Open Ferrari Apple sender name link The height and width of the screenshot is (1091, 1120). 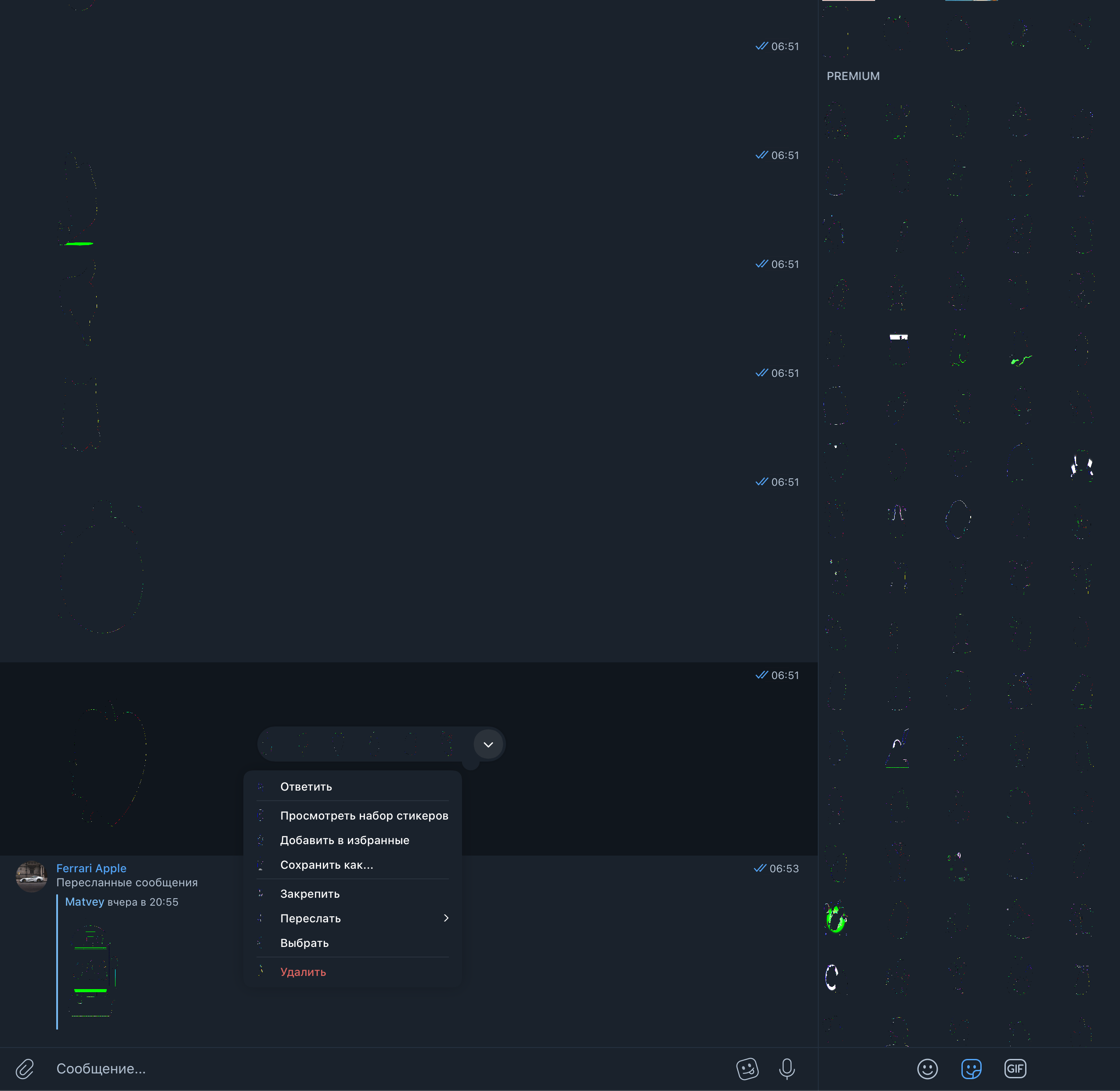click(91, 868)
